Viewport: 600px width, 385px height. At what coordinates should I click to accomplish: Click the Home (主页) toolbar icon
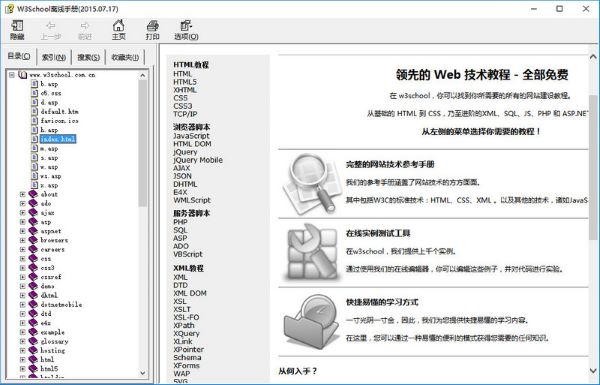click(118, 26)
